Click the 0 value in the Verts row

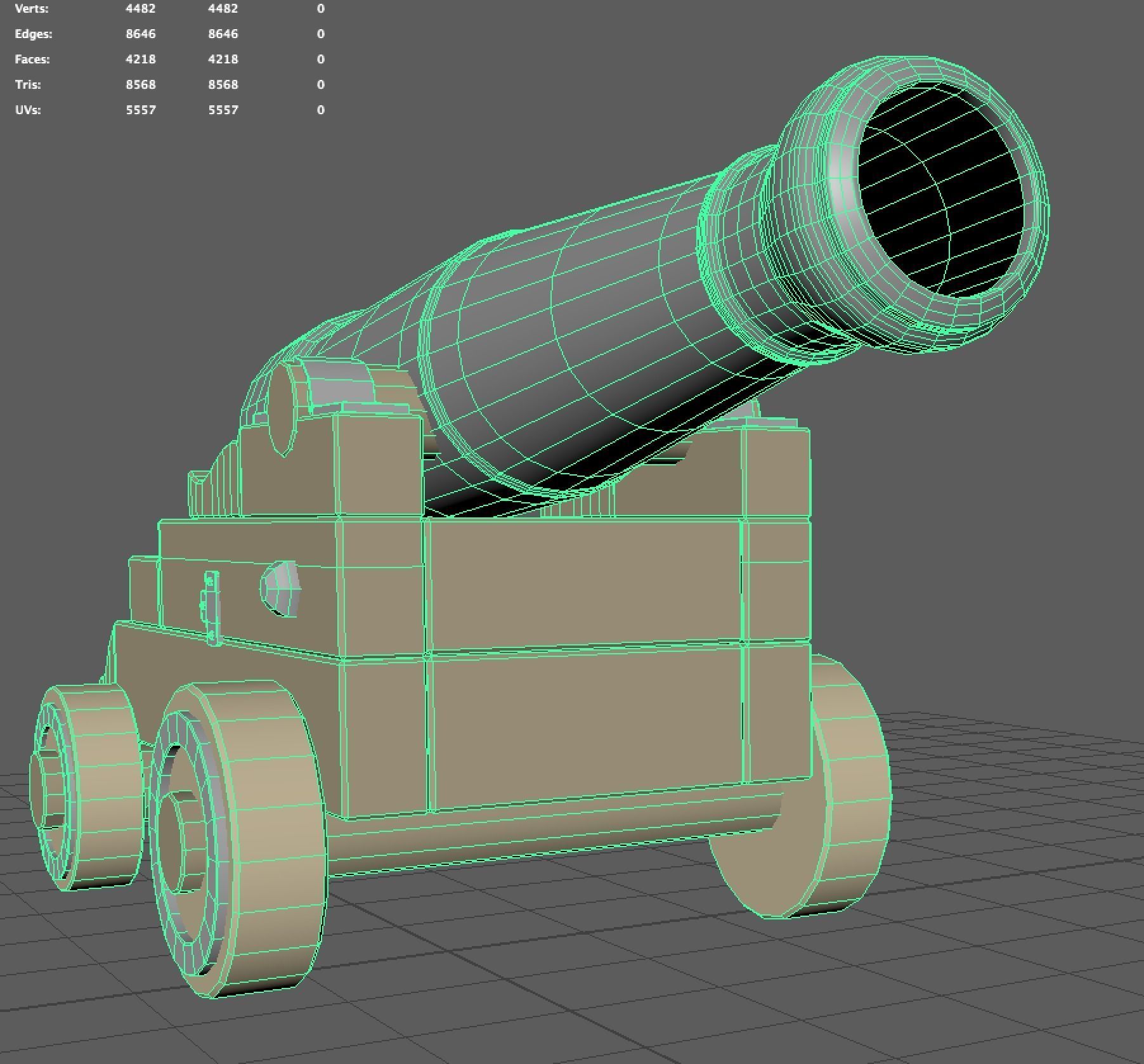[321, 9]
